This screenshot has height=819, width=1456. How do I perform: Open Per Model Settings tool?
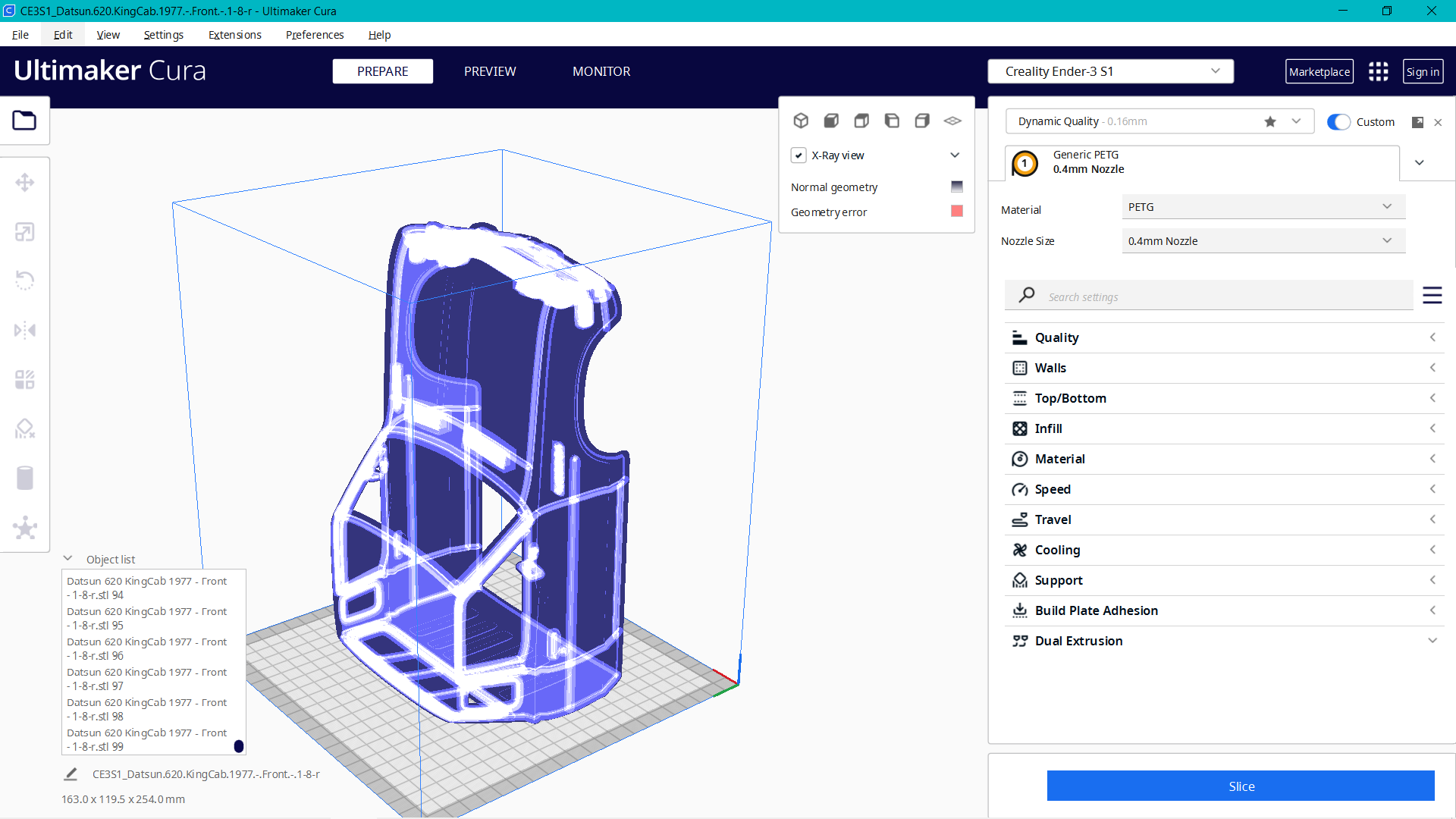(25, 379)
